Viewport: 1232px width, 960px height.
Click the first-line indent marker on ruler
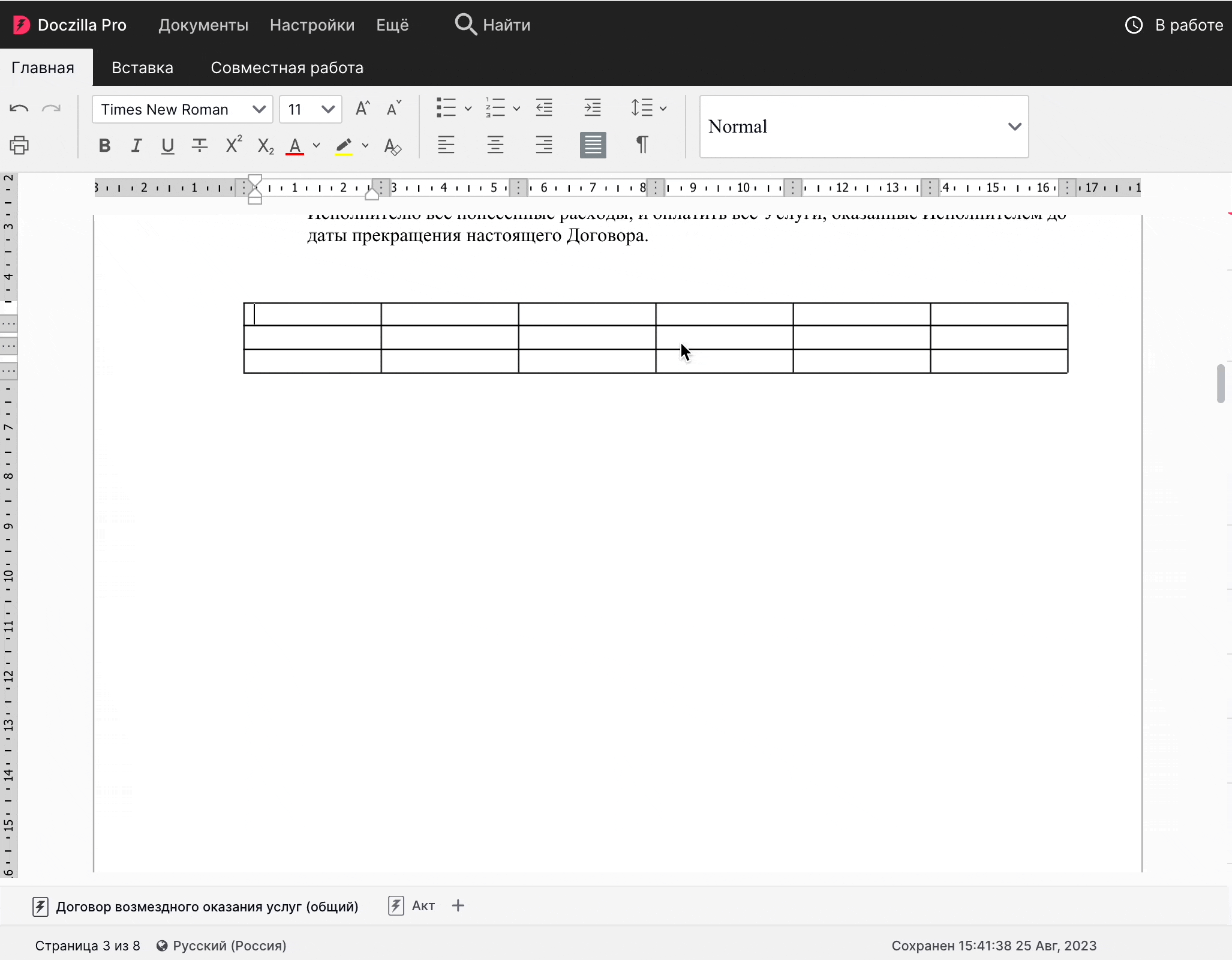tap(255, 181)
